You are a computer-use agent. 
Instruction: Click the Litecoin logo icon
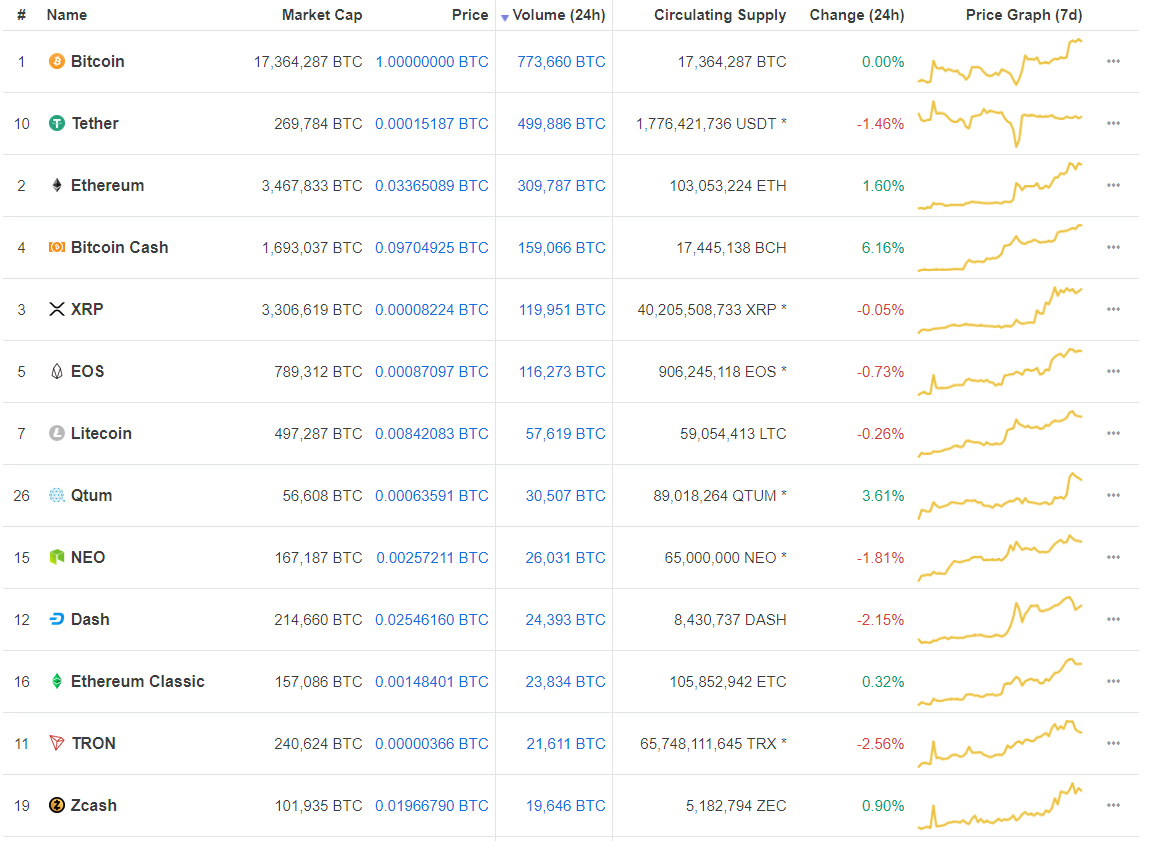(x=57, y=433)
